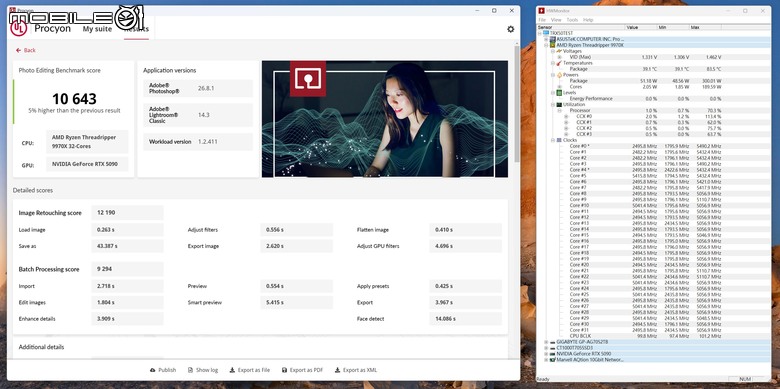Click the UL Procyon logo icon
The width and height of the screenshot is (780, 389).
pyautogui.click(x=19, y=28)
